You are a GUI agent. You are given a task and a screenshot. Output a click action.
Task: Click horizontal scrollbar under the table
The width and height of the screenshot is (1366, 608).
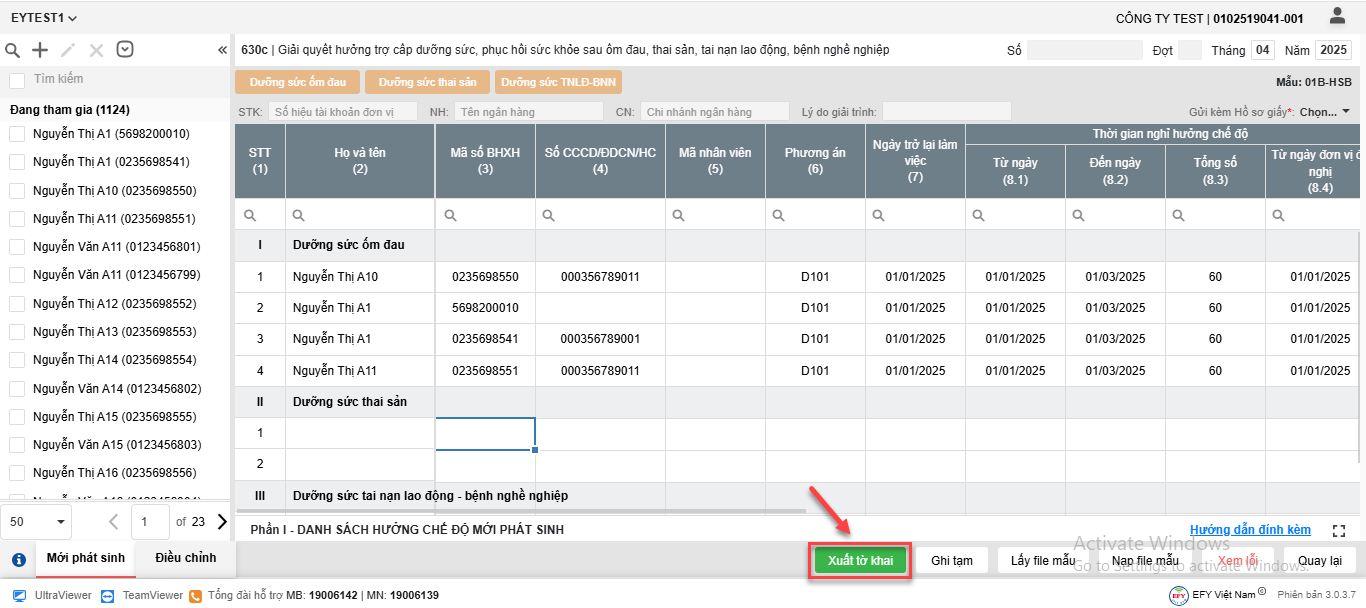[x=520, y=511]
